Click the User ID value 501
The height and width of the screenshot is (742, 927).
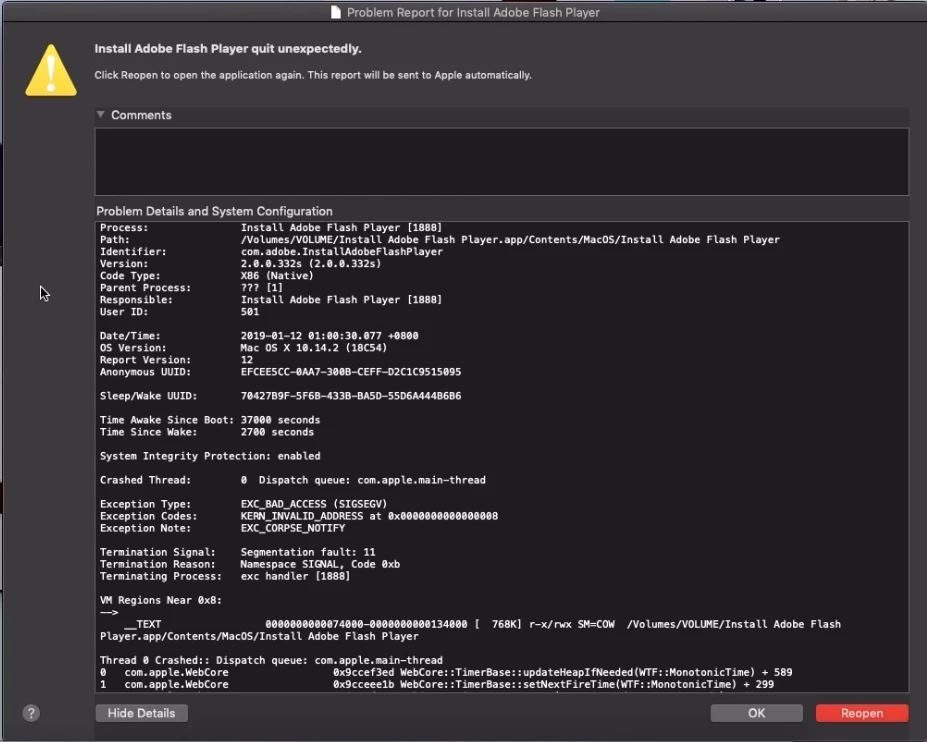pyautogui.click(x=249, y=312)
